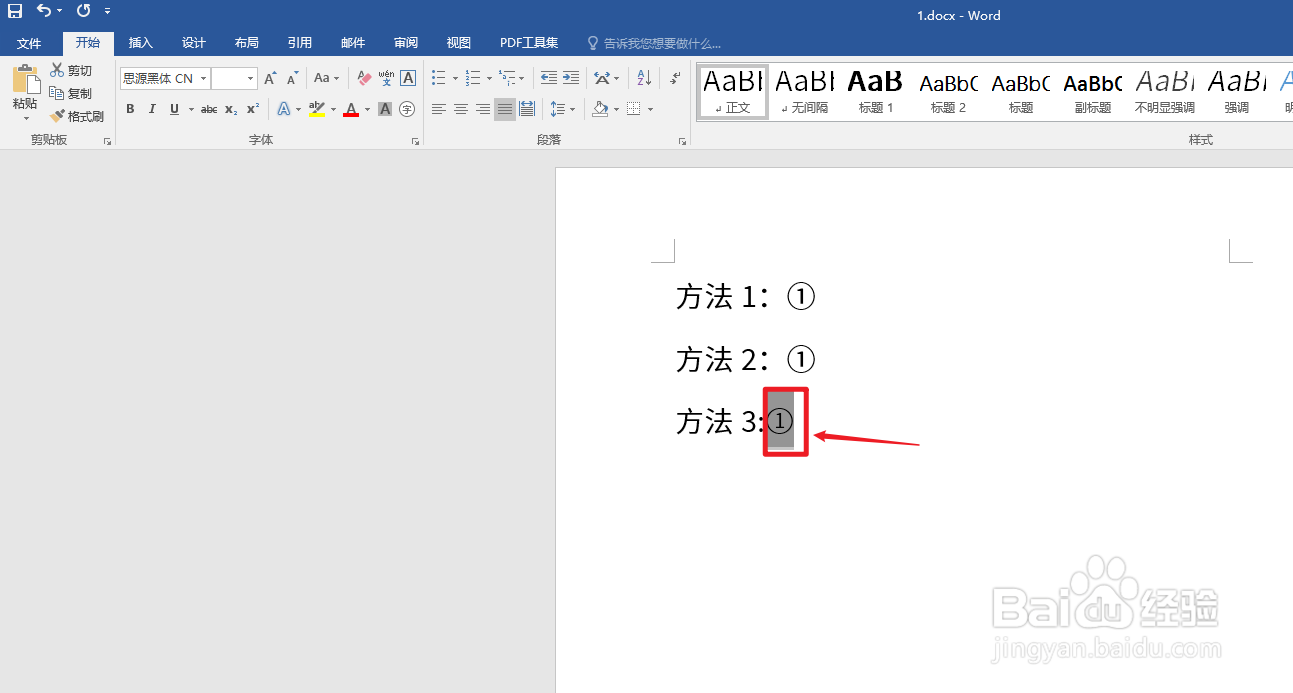Viewport: 1293px width, 693px height.
Task: Click the Sort A-Z icon
Action: coord(644,78)
